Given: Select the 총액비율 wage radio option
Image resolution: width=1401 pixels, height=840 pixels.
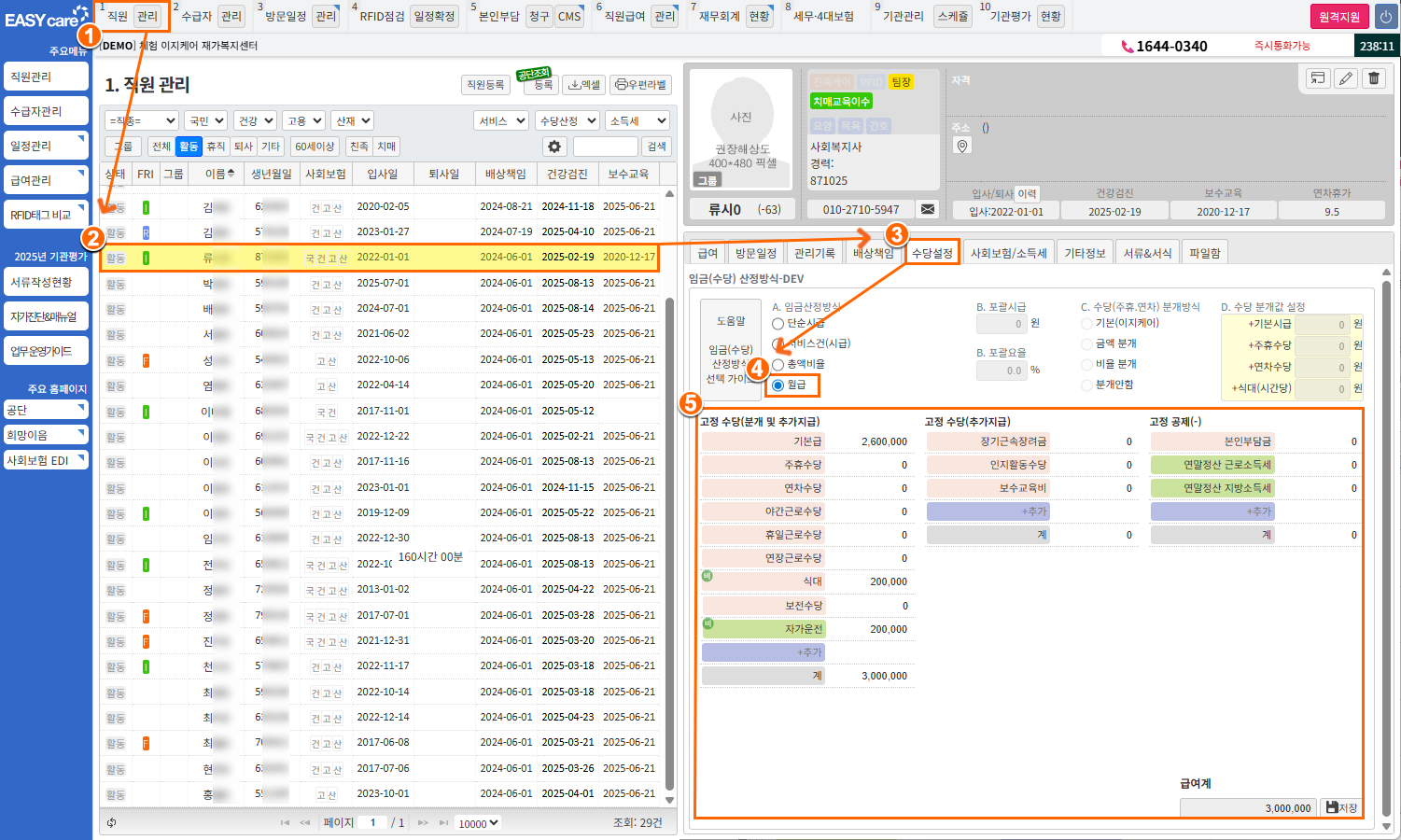Looking at the screenshot, I should coord(778,365).
